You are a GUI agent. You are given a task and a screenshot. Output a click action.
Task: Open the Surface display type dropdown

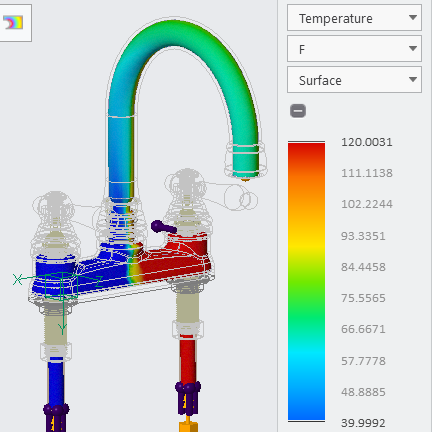pos(354,80)
